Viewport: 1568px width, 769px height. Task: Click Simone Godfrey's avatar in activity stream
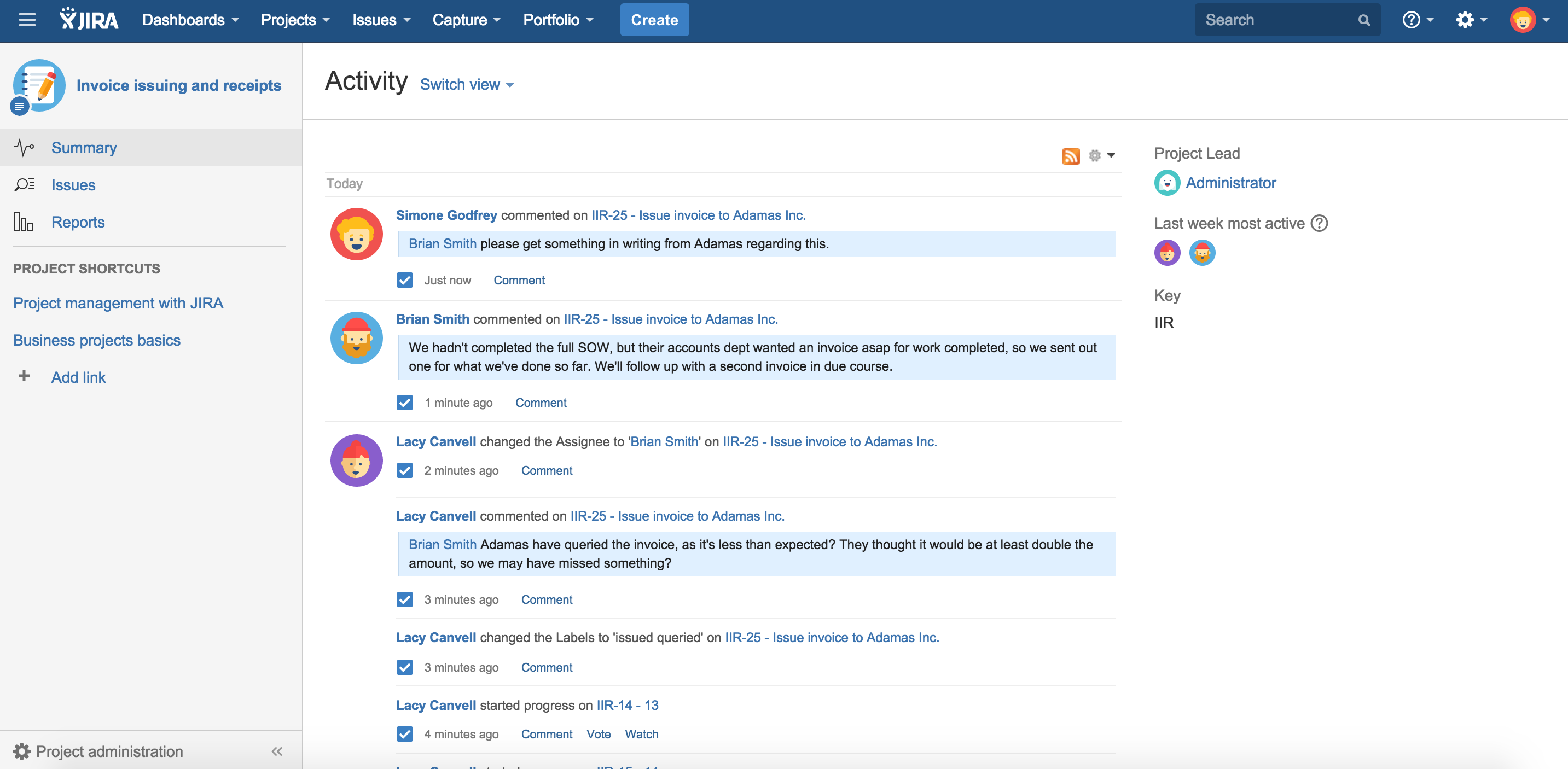pos(356,234)
